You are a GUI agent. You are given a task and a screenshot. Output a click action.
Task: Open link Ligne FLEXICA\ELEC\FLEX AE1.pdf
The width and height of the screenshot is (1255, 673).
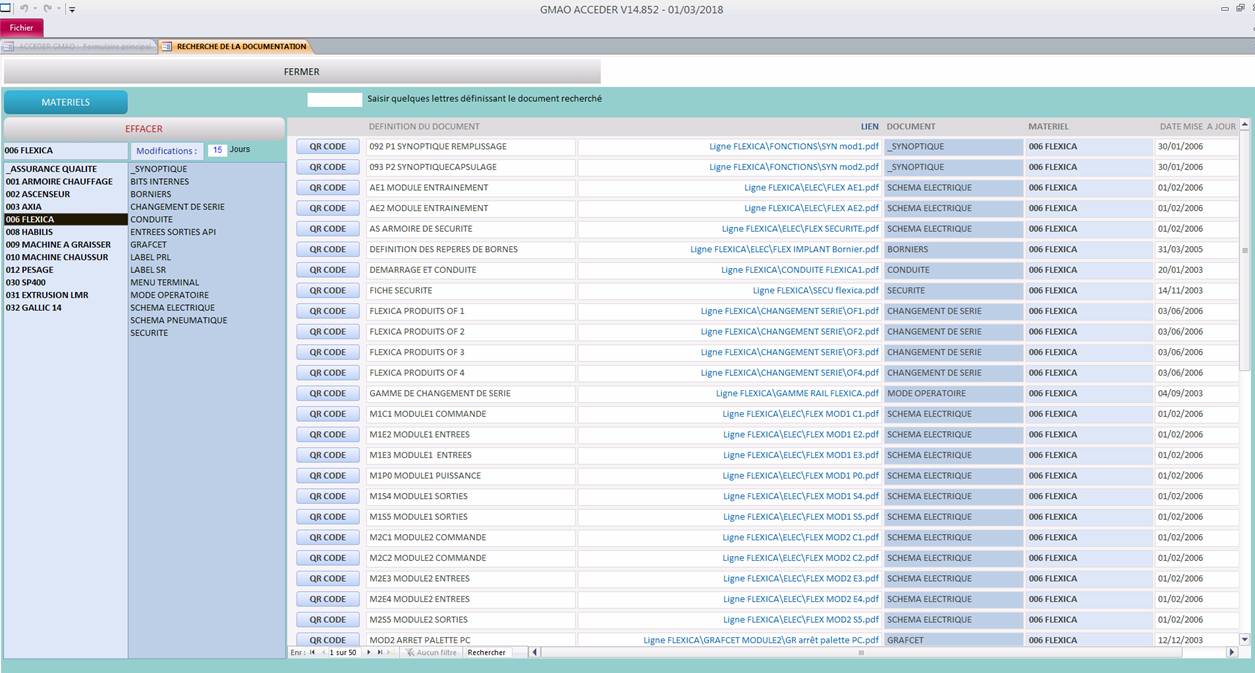tap(811, 187)
